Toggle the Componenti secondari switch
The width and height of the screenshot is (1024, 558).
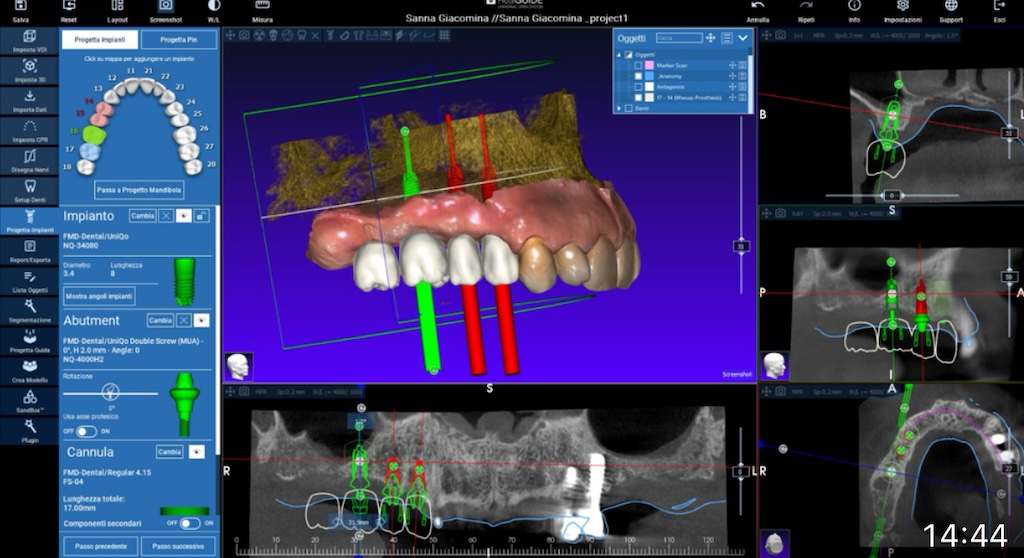(189, 523)
